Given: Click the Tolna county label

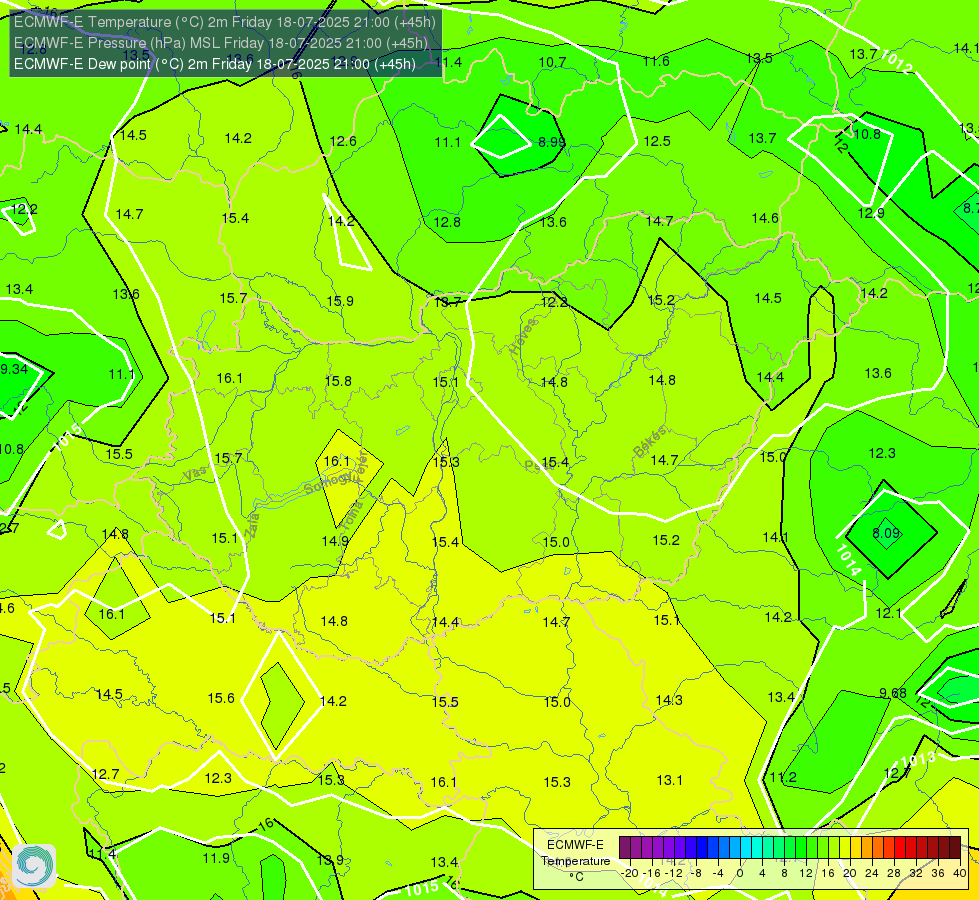Looking at the screenshot, I should click(353, 514).
